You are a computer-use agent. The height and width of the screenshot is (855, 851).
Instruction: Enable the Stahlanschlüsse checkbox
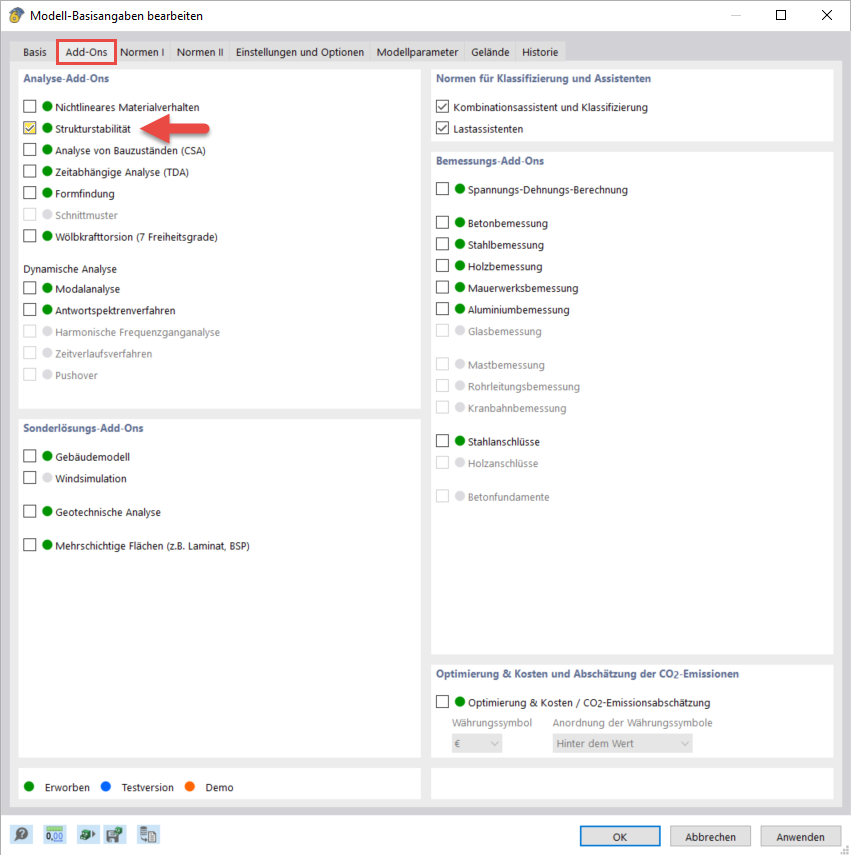(x=443, y=441)
